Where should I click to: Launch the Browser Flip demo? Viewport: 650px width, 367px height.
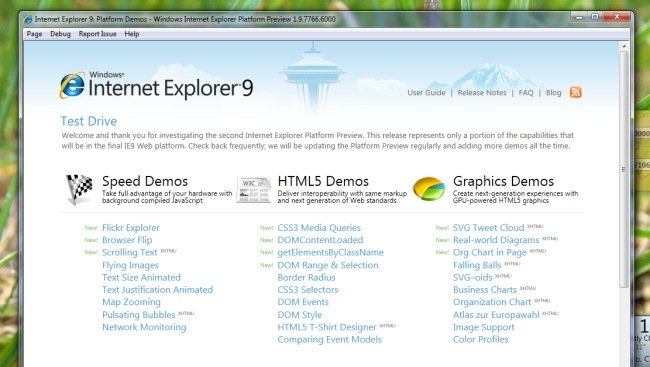pyautogui.click(x=127, y=240)
